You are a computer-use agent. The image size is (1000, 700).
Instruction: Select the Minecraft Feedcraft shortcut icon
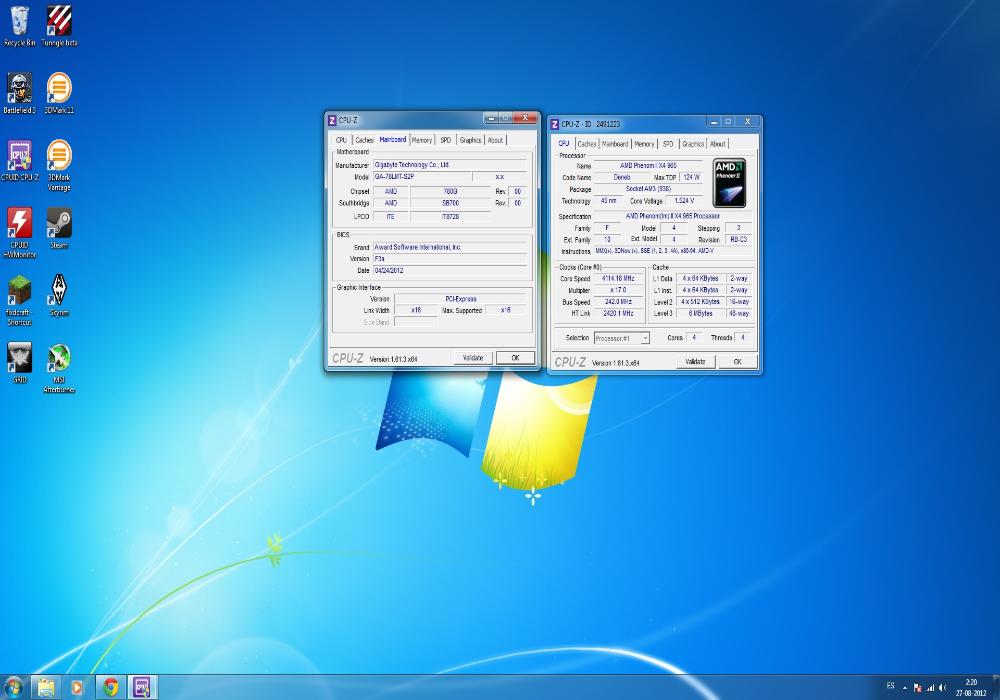20,300
